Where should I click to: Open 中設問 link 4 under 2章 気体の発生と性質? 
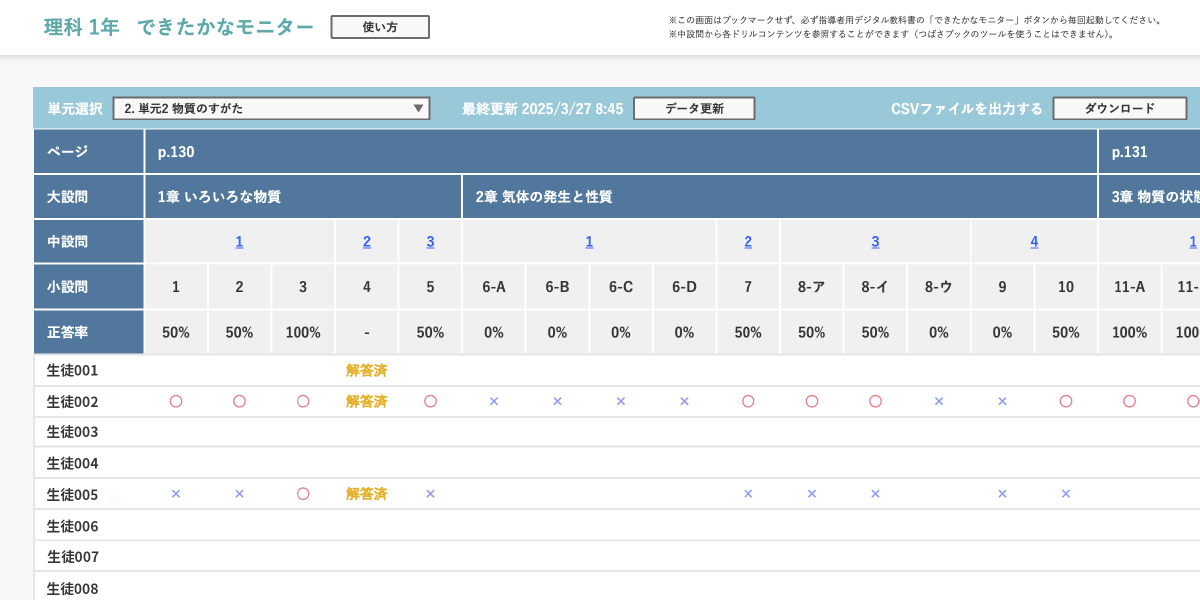tap(1034, 241)
